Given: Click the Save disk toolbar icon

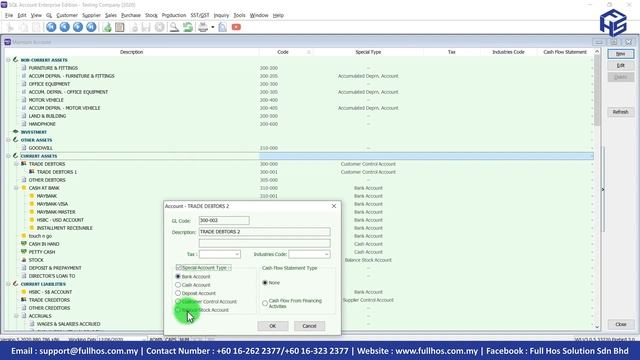Looking at the screenshot, I should pyautogui.click(x=146, y=27).
